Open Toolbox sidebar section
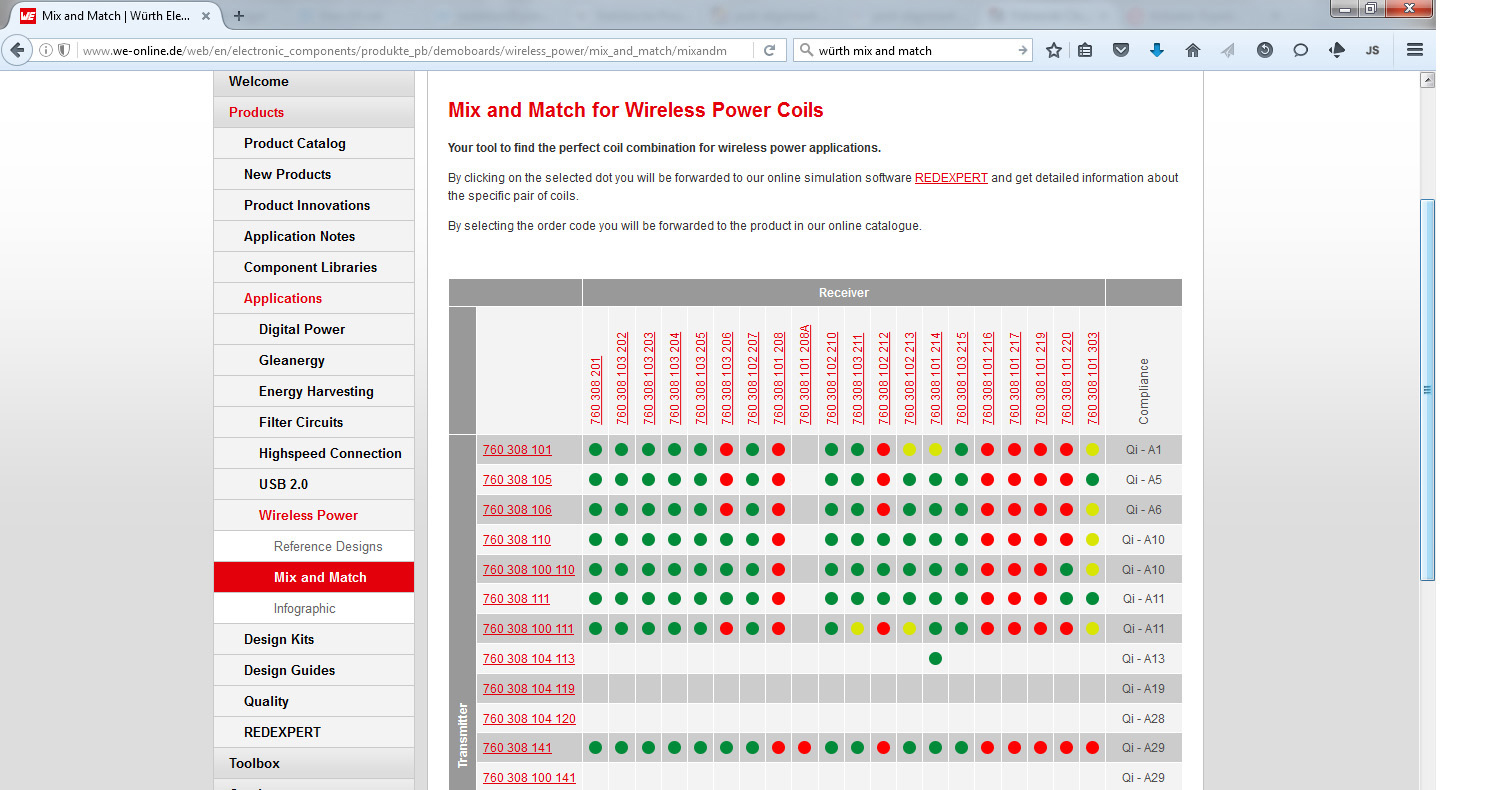 314,763
